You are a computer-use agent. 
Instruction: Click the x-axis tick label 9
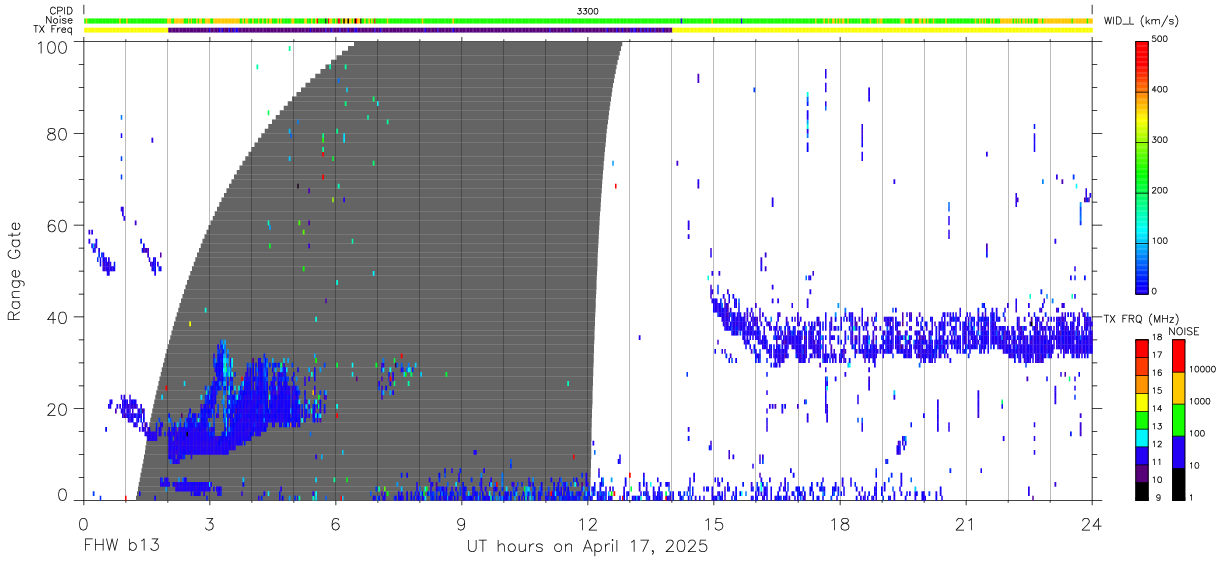[x=461, y=526]
